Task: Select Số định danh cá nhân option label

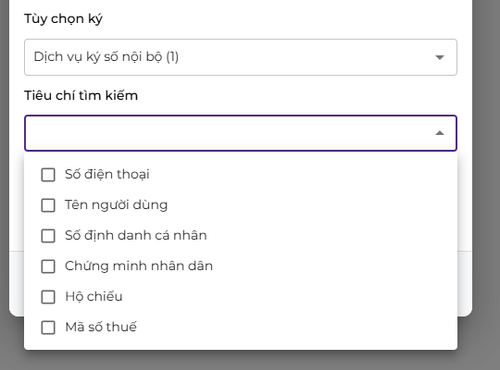Action: coord(136,235)
